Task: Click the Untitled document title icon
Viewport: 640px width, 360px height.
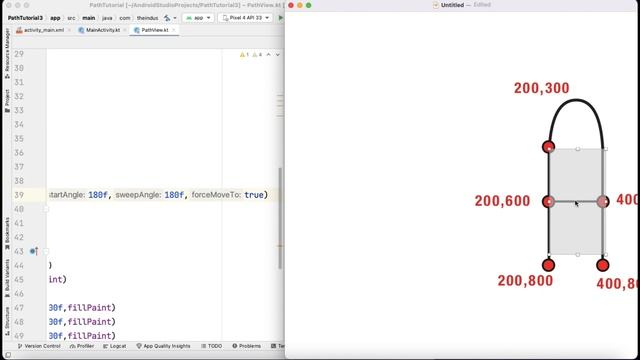Action: click(x=436, y=5)
